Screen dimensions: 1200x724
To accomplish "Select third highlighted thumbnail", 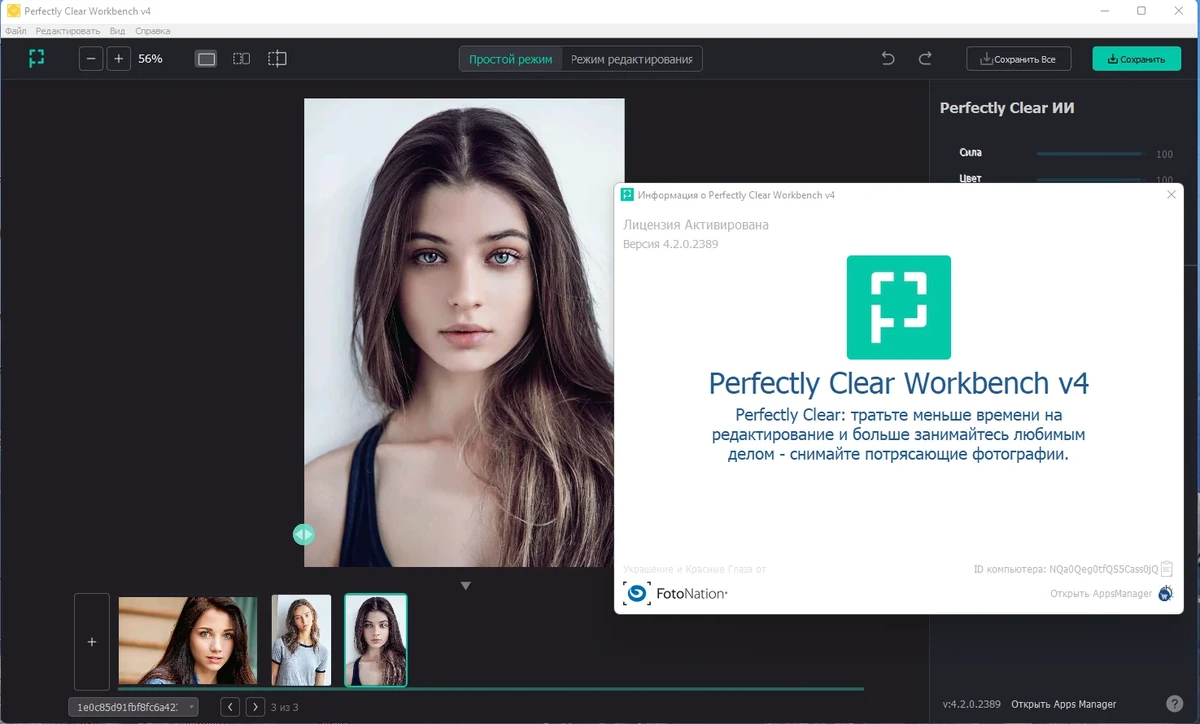I will (x=376, y=640).
